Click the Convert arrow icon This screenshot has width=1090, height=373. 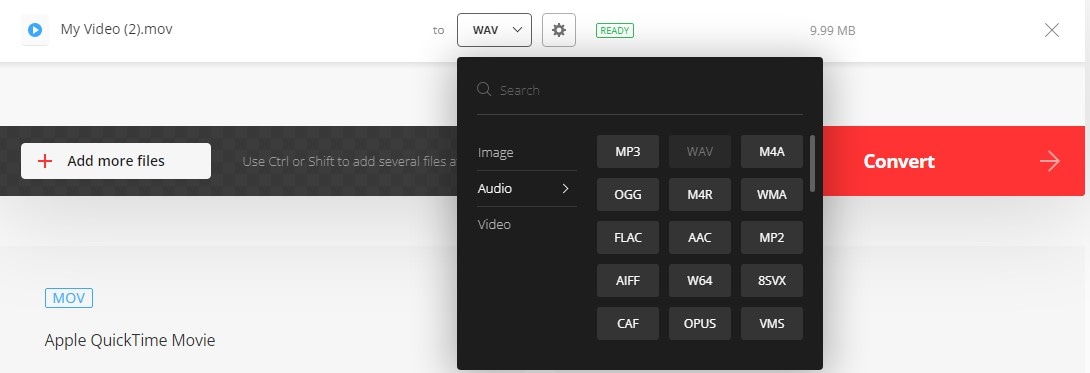1050,161
